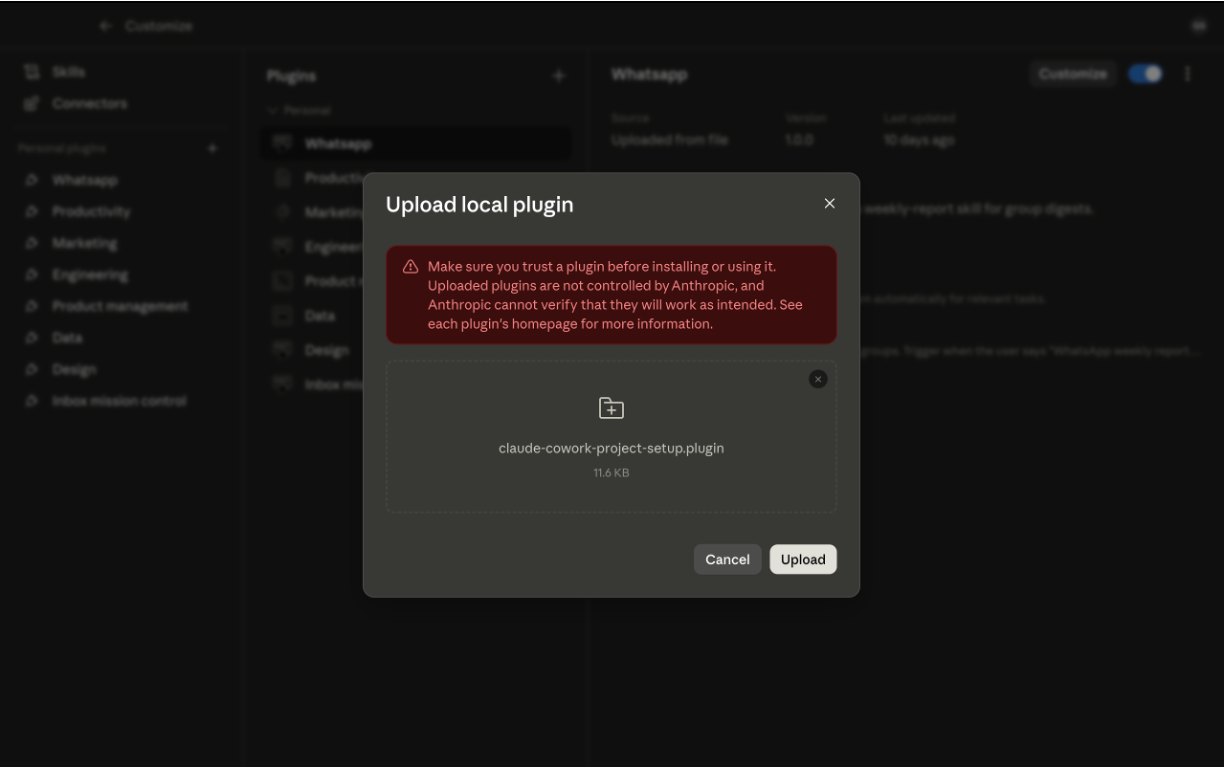Screen dimensions: 1224x768
Task: Add a personal plugin with sidebar plus
Action: (211, 148)
